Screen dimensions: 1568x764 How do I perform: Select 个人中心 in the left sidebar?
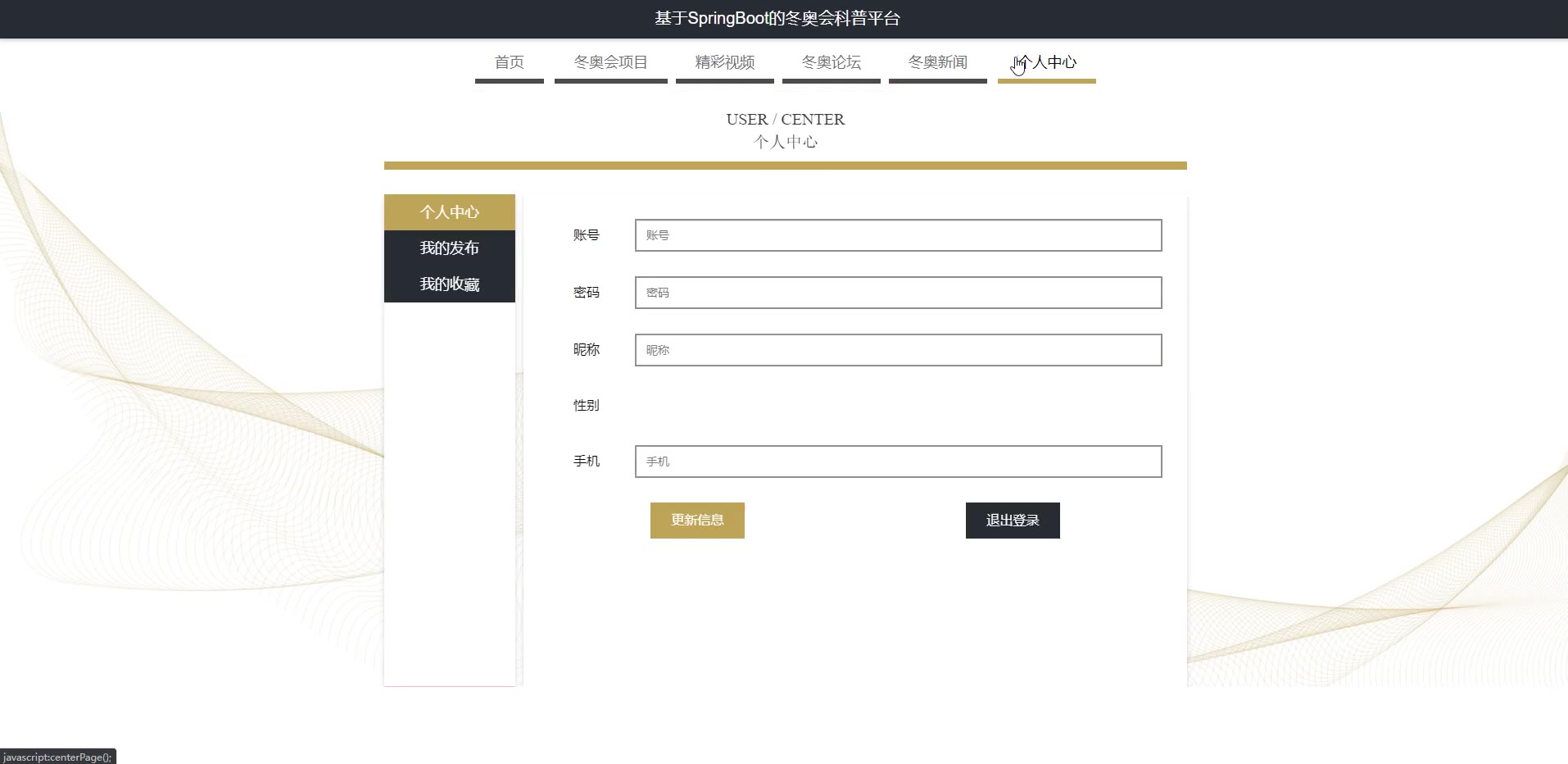(x=449, y=212)
